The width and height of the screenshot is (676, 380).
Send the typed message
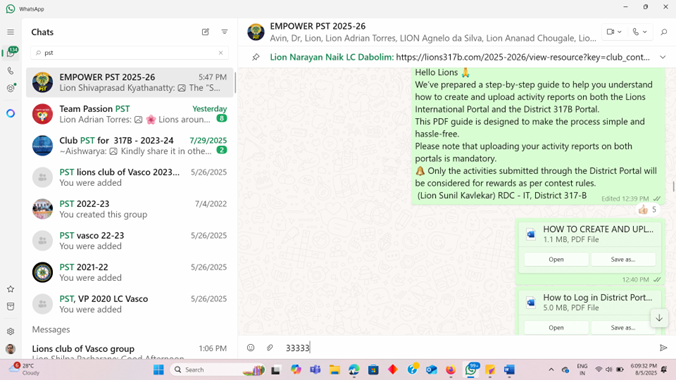pyautogui.click(x=663, y=348)
